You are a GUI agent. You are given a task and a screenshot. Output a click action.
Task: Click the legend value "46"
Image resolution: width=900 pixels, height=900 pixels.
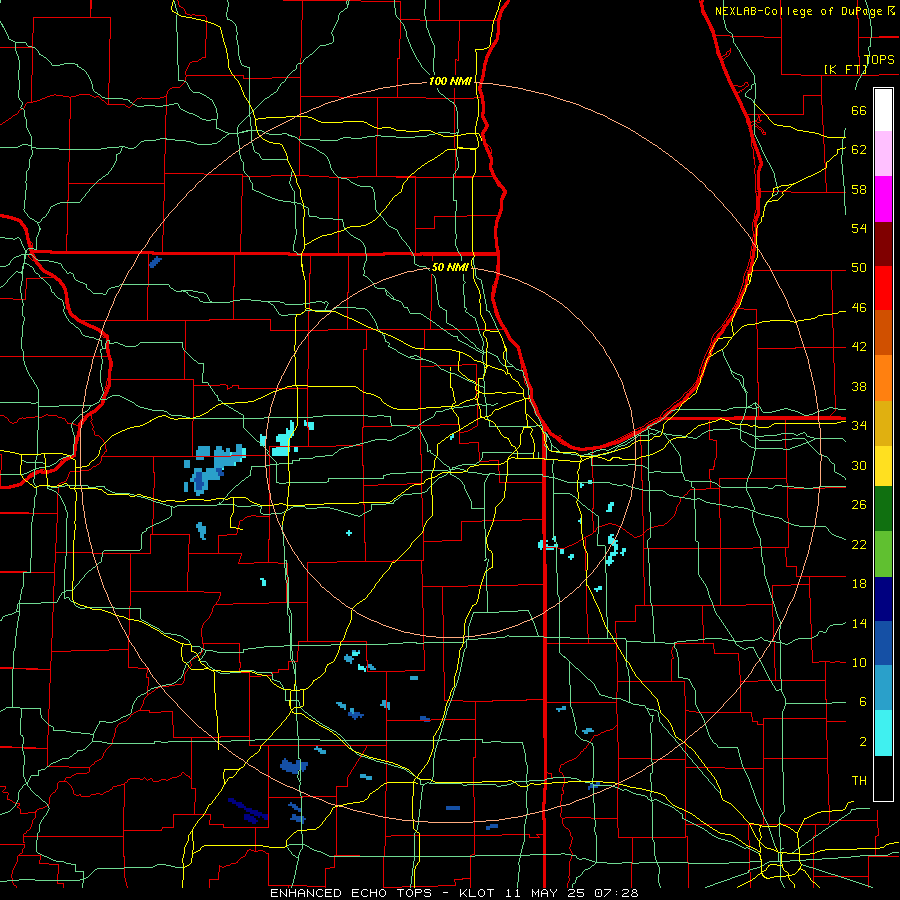pos(859,308)
